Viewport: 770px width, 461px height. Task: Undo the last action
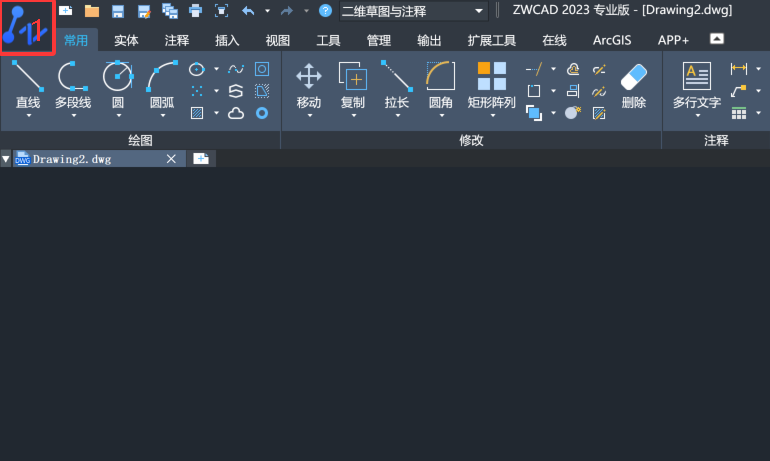pos(248,10)
